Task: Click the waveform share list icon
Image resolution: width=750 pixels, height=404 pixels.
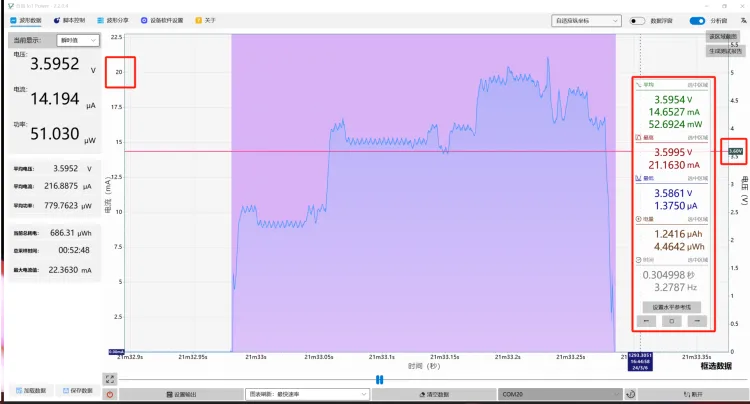Action: click(x=100, y=21)
